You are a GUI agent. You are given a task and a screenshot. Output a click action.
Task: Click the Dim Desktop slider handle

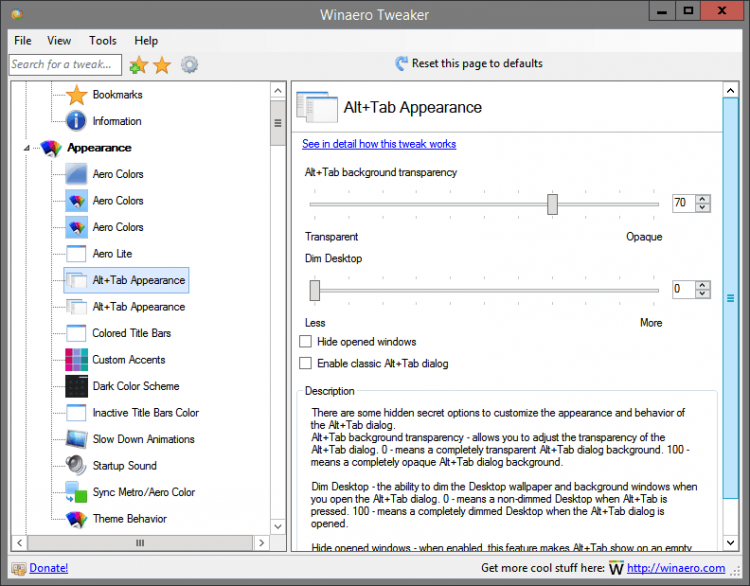click(315, 290)
